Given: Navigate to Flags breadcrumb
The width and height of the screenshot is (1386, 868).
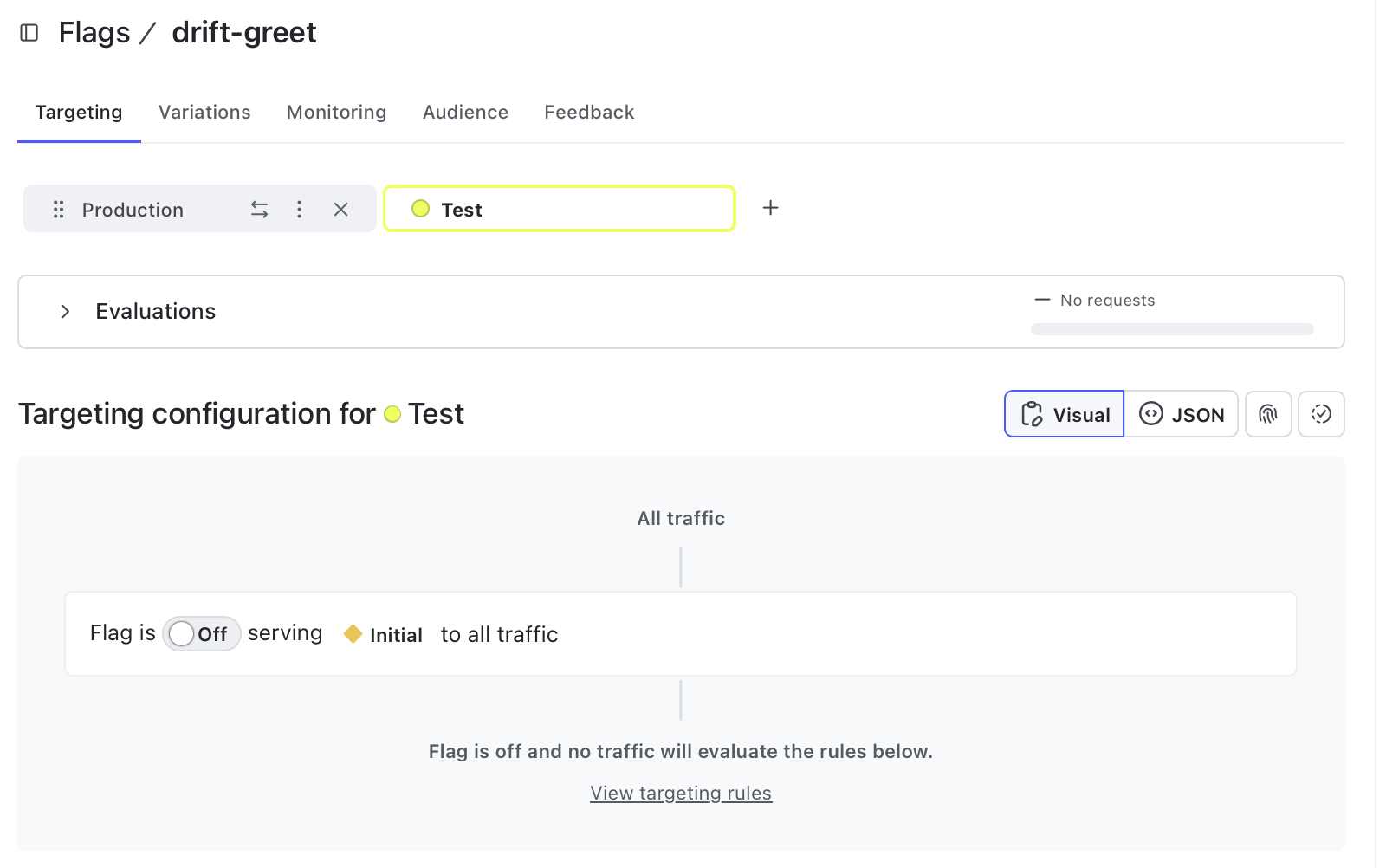Looking at the screenshot, I should [x=94, y=33].
